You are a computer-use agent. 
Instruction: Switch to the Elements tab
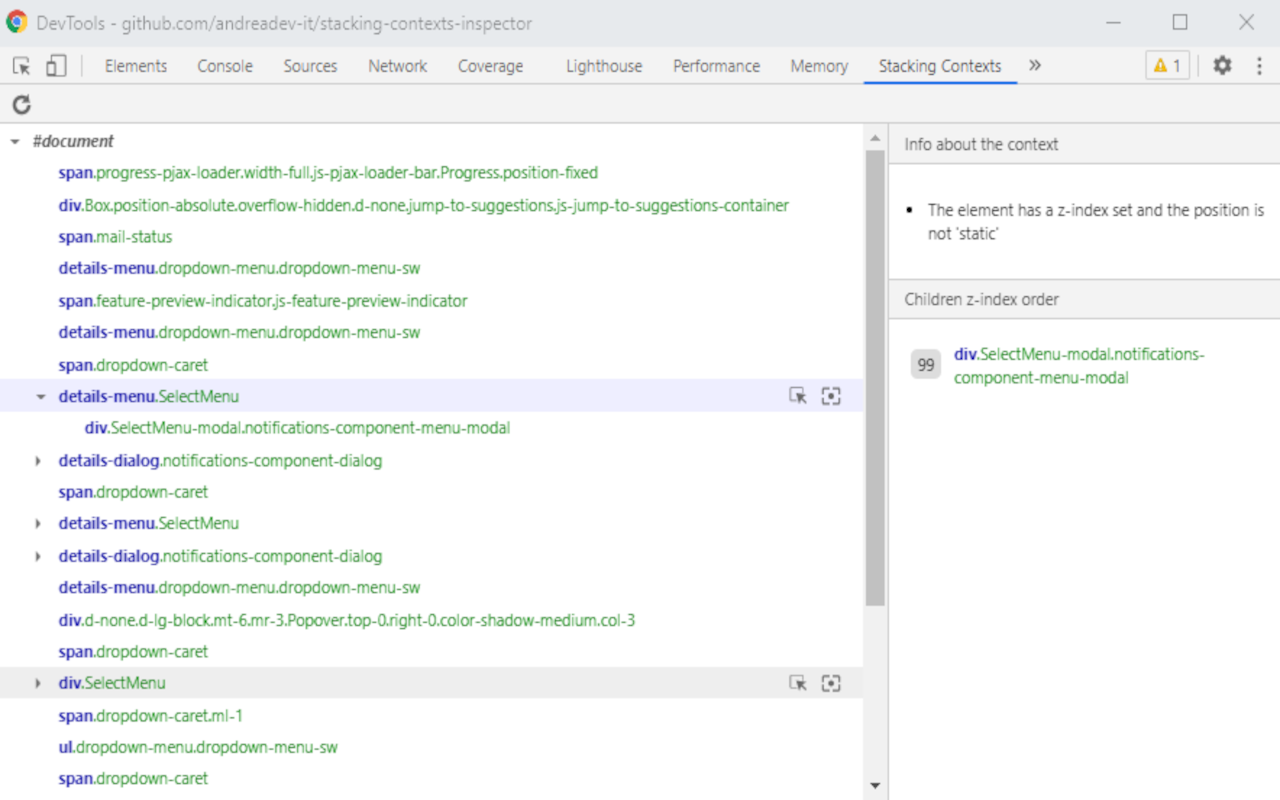(x=136, y=65)
